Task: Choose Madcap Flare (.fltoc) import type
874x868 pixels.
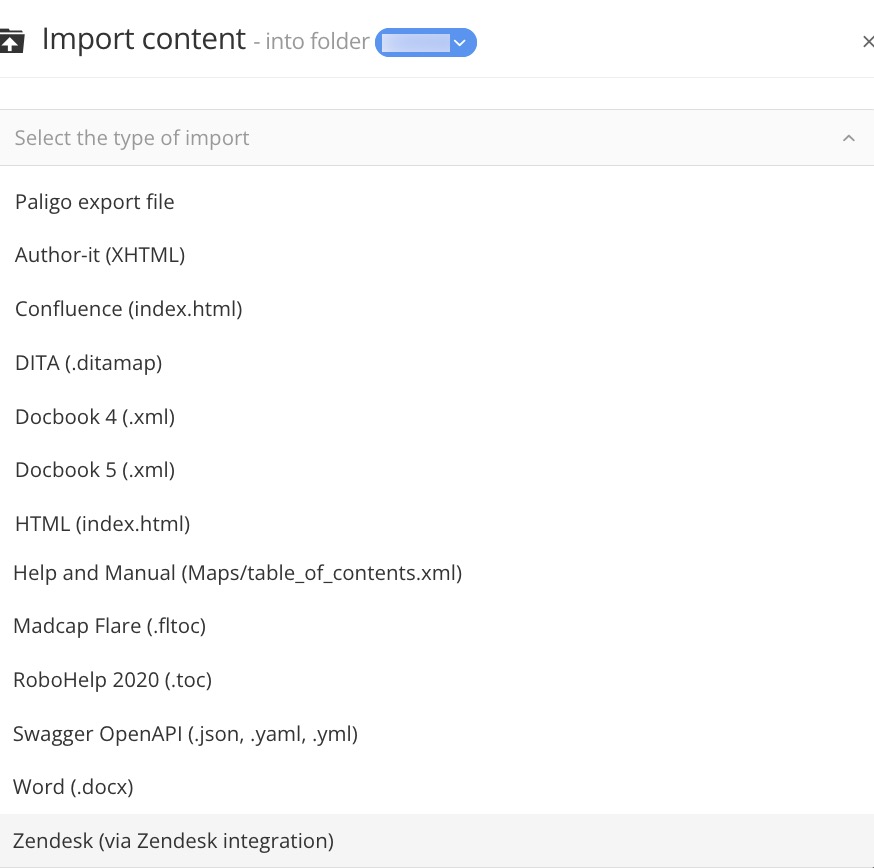Action: click(110, 626)
